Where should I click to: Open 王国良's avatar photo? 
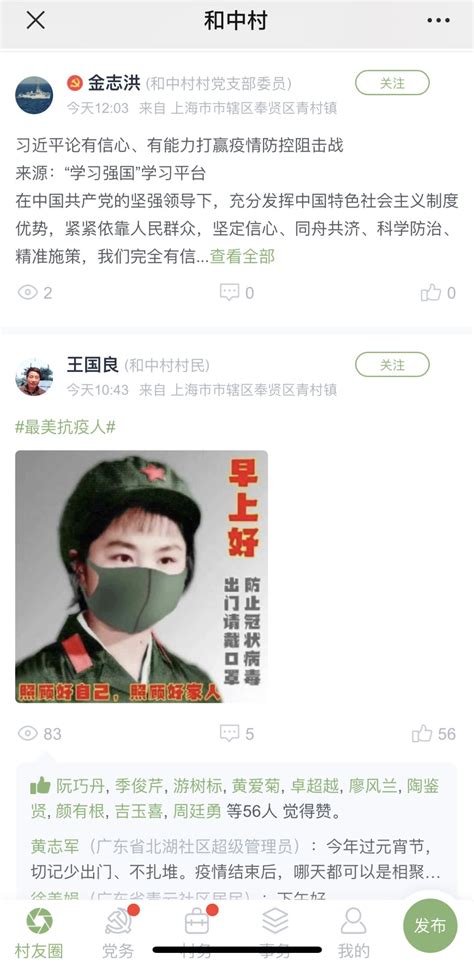point(34,377)
